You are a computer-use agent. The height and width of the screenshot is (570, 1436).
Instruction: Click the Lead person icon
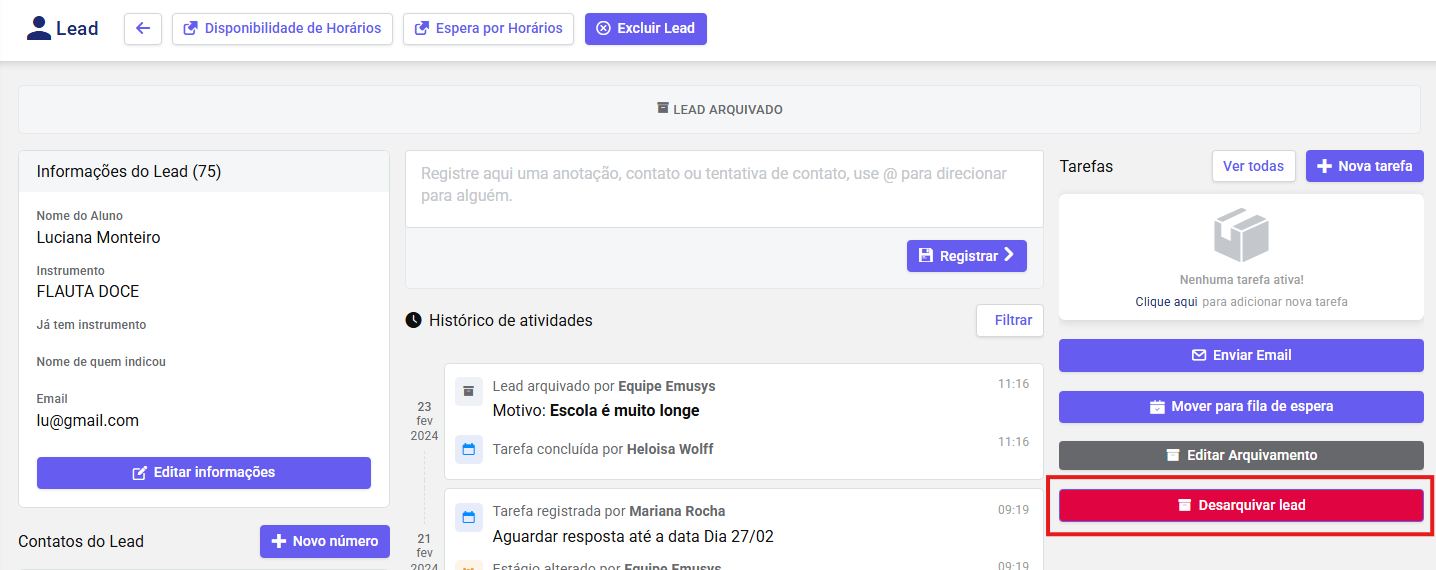(39, 28)
